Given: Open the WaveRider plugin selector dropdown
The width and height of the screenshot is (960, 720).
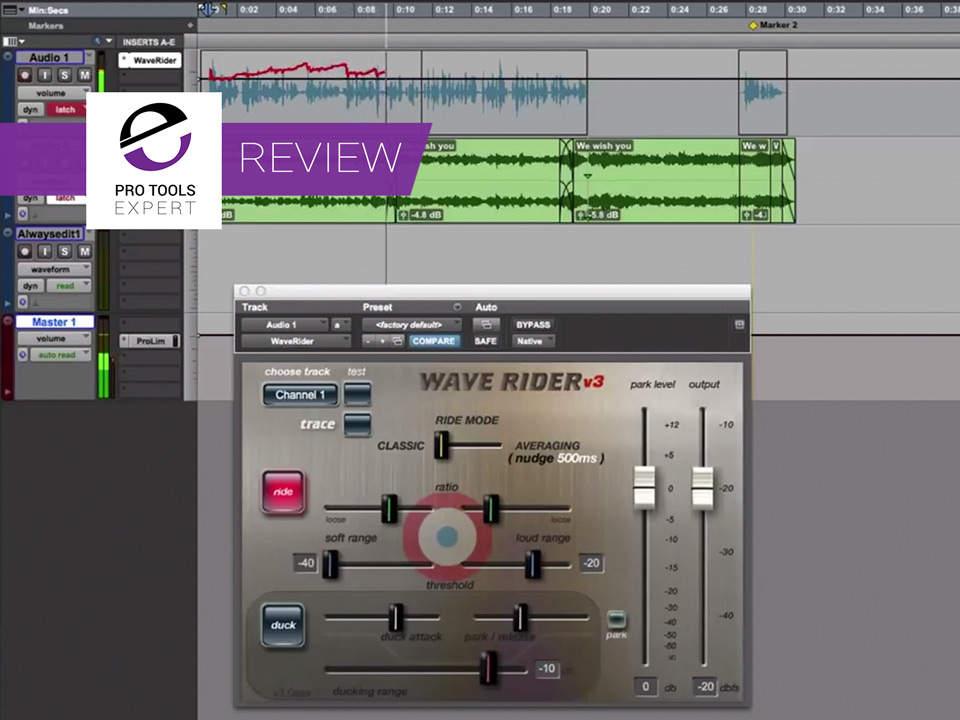Looking at the screenshot, I should click(296, 341).
